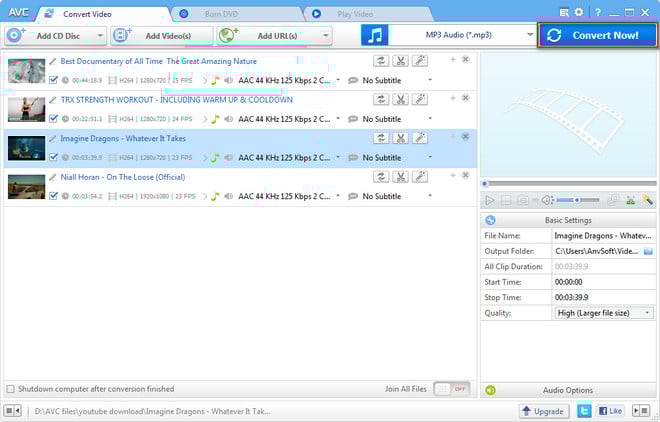Viewport: 660px width, 422px height.
Task: Click the reconvert arrows icon on Best Documentary row
Action: (381, 61)
